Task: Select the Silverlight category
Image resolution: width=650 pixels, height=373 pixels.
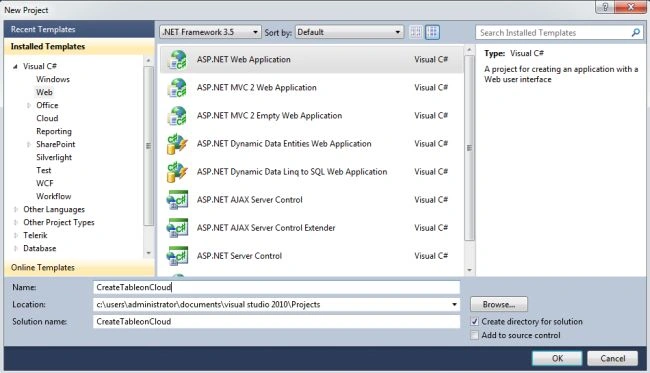Action: tap(54, 157)
